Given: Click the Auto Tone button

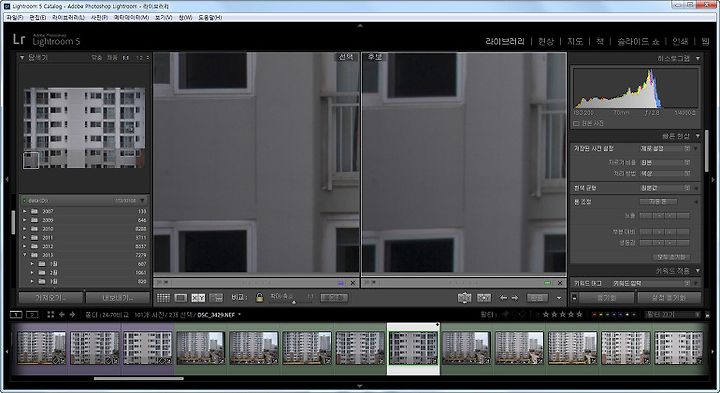Looking at the screenshot, I should (658, 202).
